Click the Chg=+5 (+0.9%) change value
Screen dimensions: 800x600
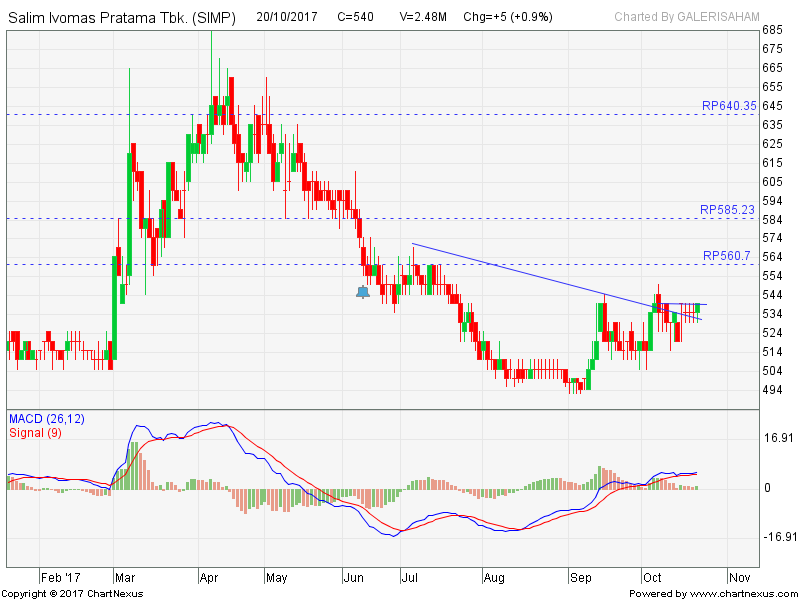pos(506,17)
